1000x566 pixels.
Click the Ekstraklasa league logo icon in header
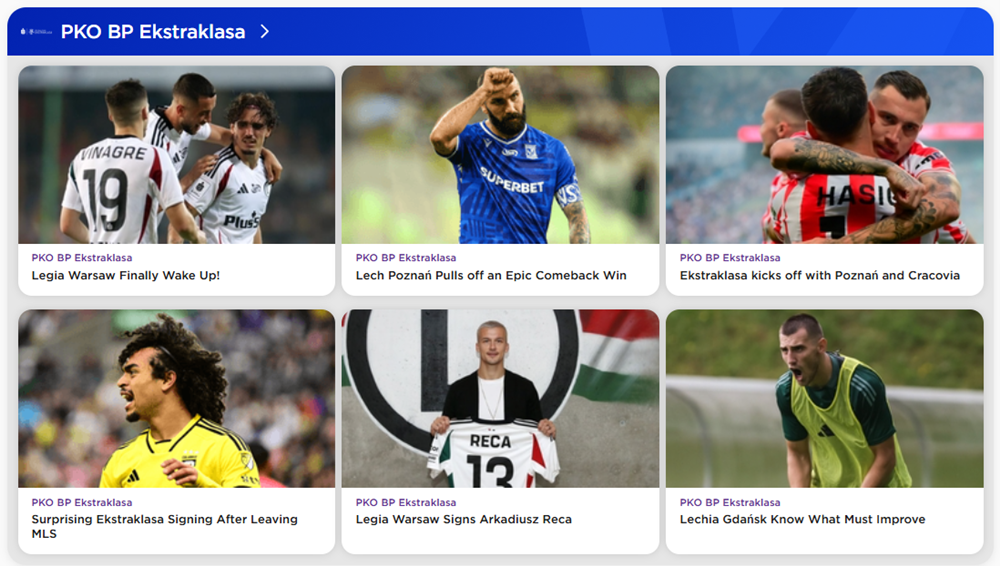point(36,31)
